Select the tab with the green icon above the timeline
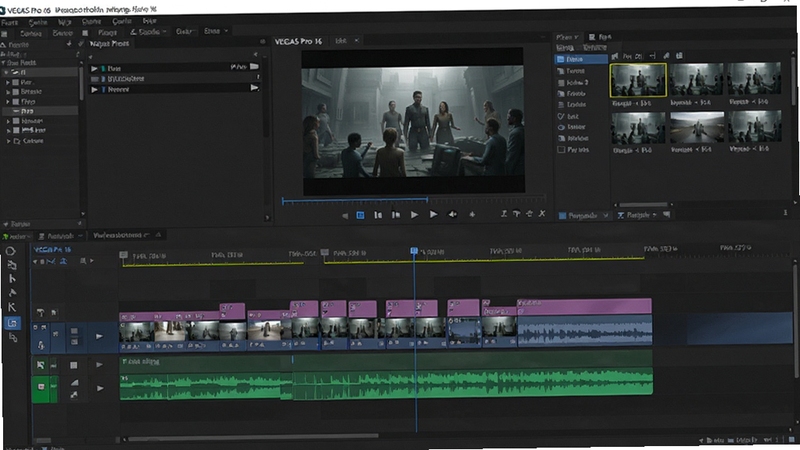 pos(18,236)
